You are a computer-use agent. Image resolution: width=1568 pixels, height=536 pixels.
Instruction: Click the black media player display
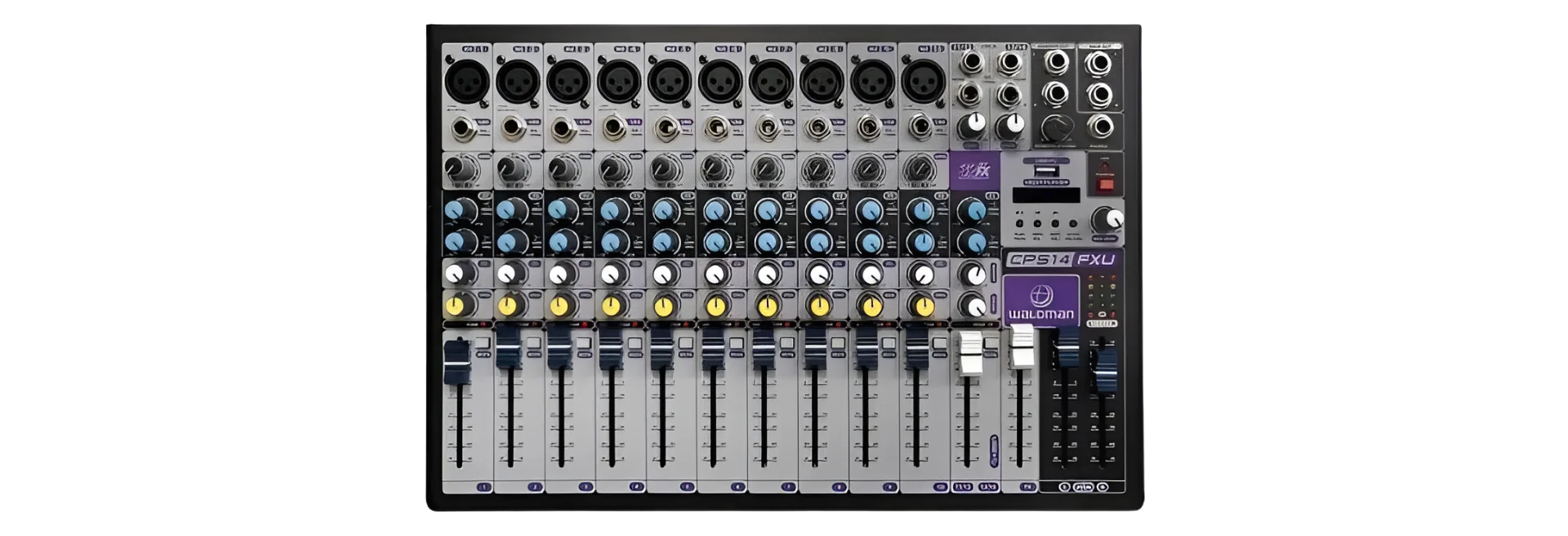(1046, 194)
